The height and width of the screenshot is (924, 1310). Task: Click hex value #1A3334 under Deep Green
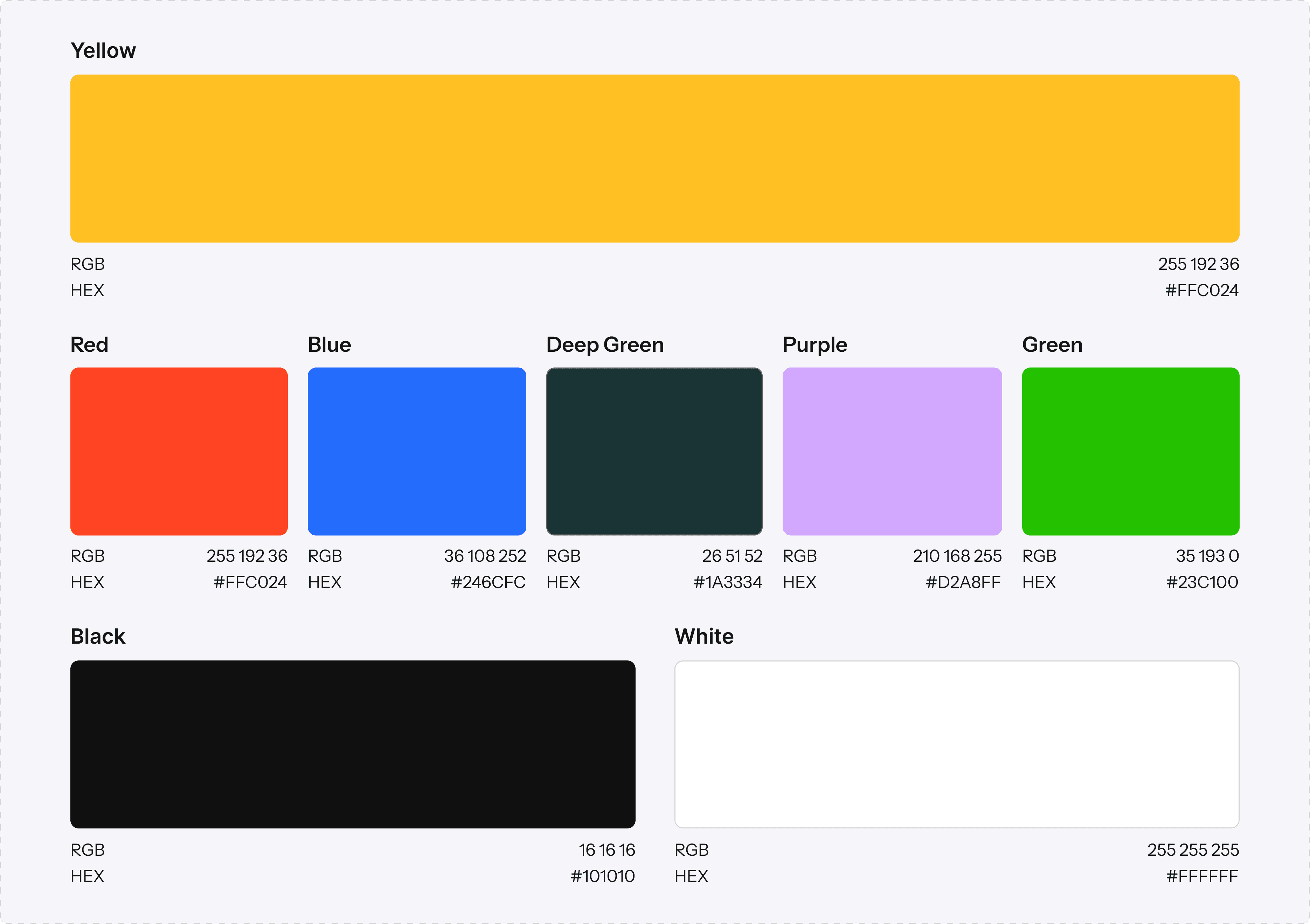coord(727,582)
